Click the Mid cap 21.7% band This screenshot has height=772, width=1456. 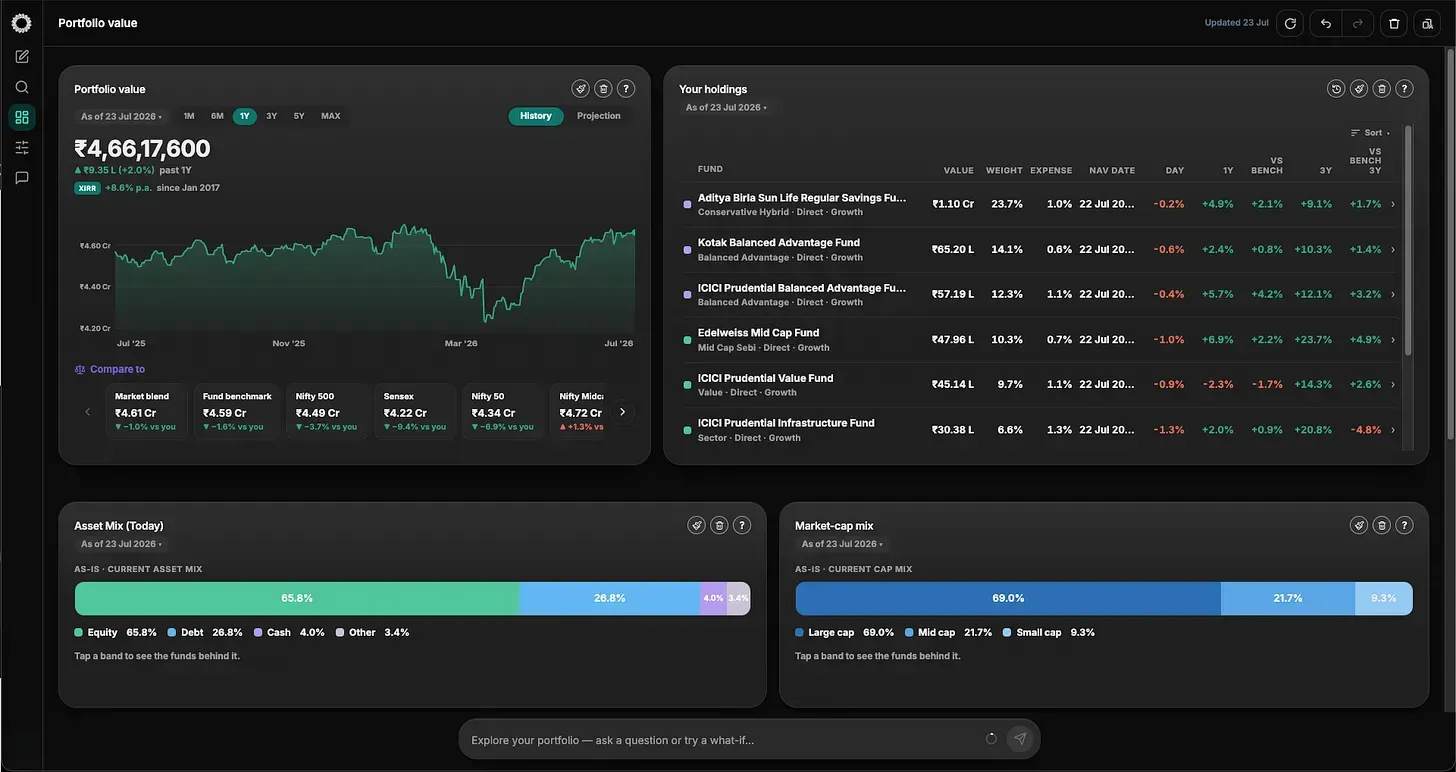(x=1288, y=598)
